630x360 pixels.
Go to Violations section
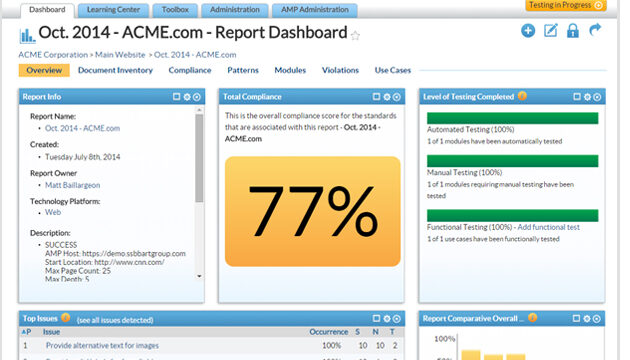tap(340, 70)
